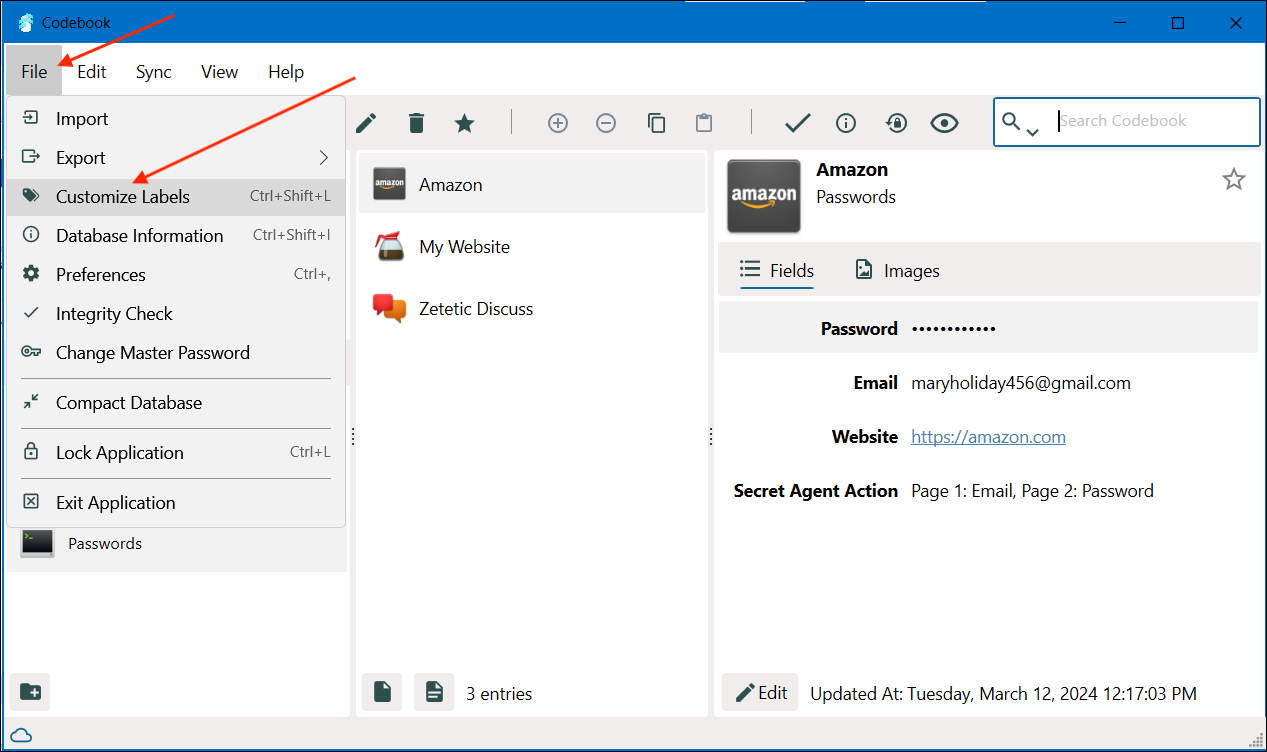The height and width of the screenshot is (752, 1267).
Task: Click the splitter handle right of entry list
Action: point(711,436)
